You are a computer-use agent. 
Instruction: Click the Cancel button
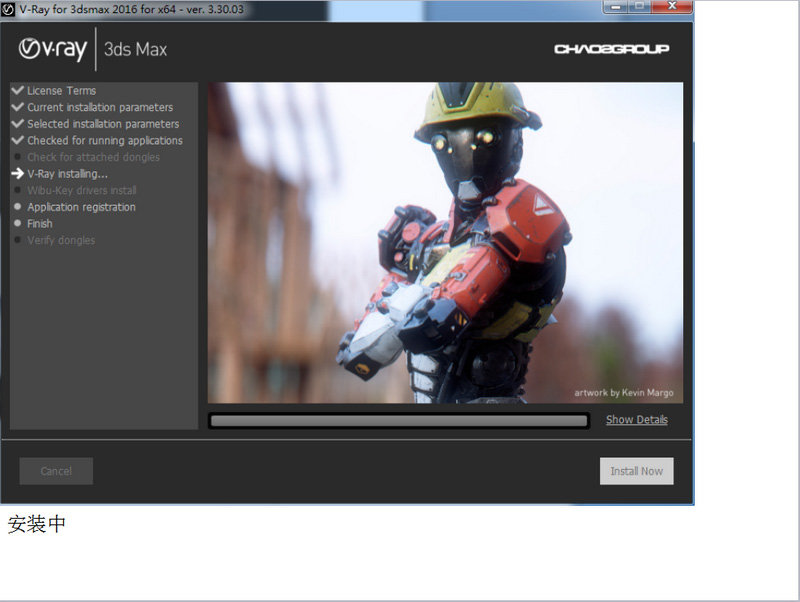[56, 471]
